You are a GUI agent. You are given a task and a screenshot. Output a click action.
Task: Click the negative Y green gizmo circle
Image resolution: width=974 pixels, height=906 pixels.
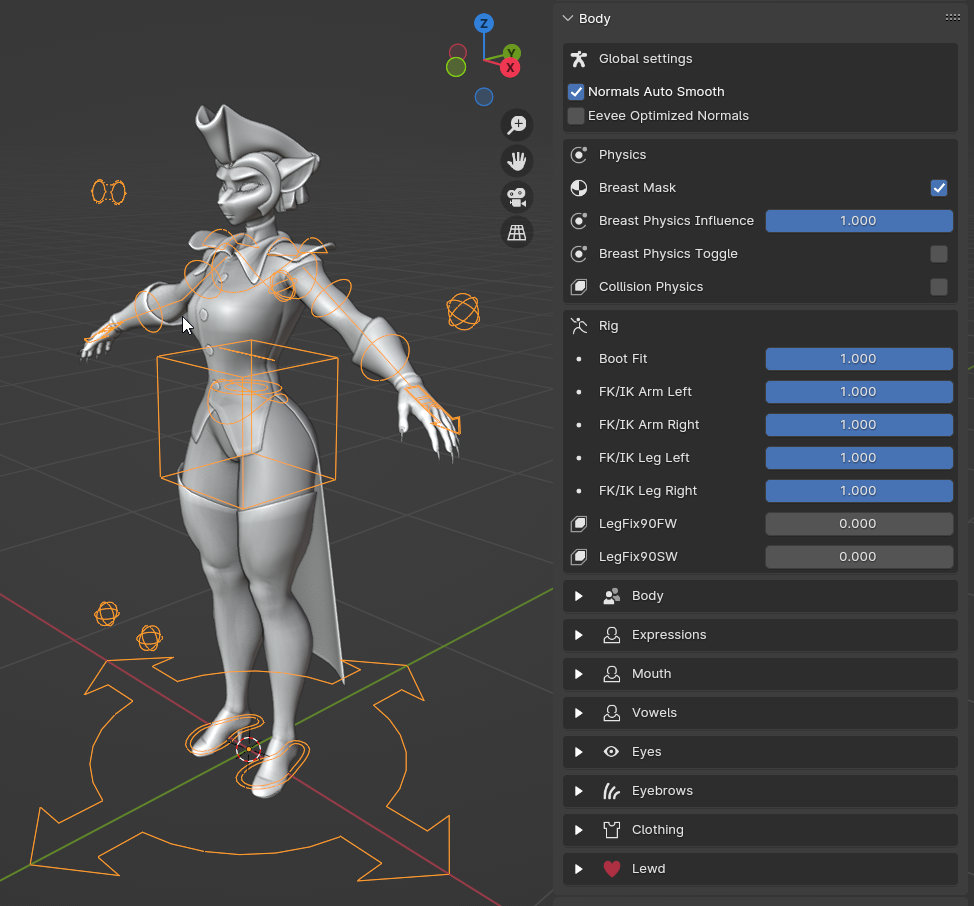point(456,67)
